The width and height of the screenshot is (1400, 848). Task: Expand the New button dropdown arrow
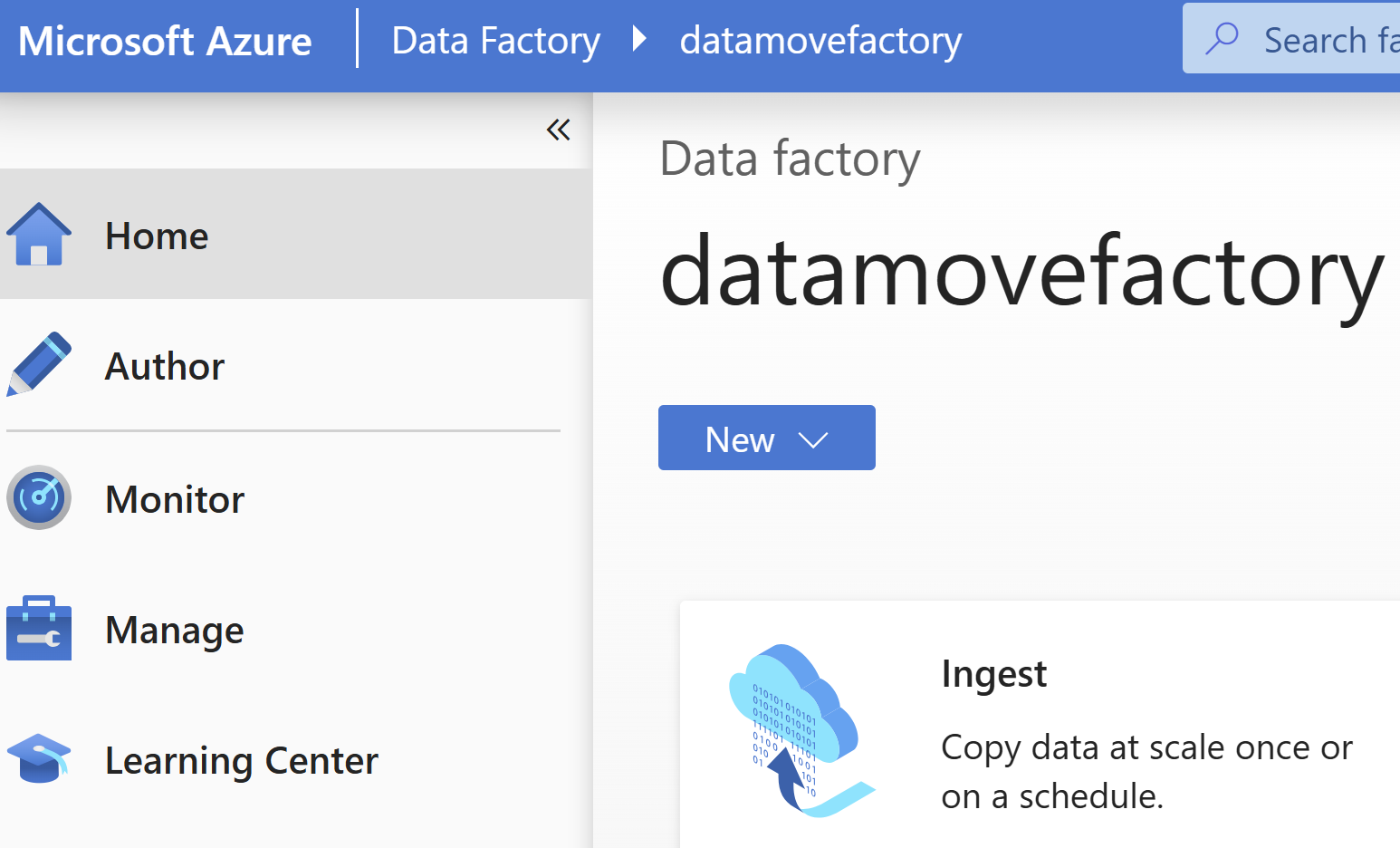coord(813,440)
